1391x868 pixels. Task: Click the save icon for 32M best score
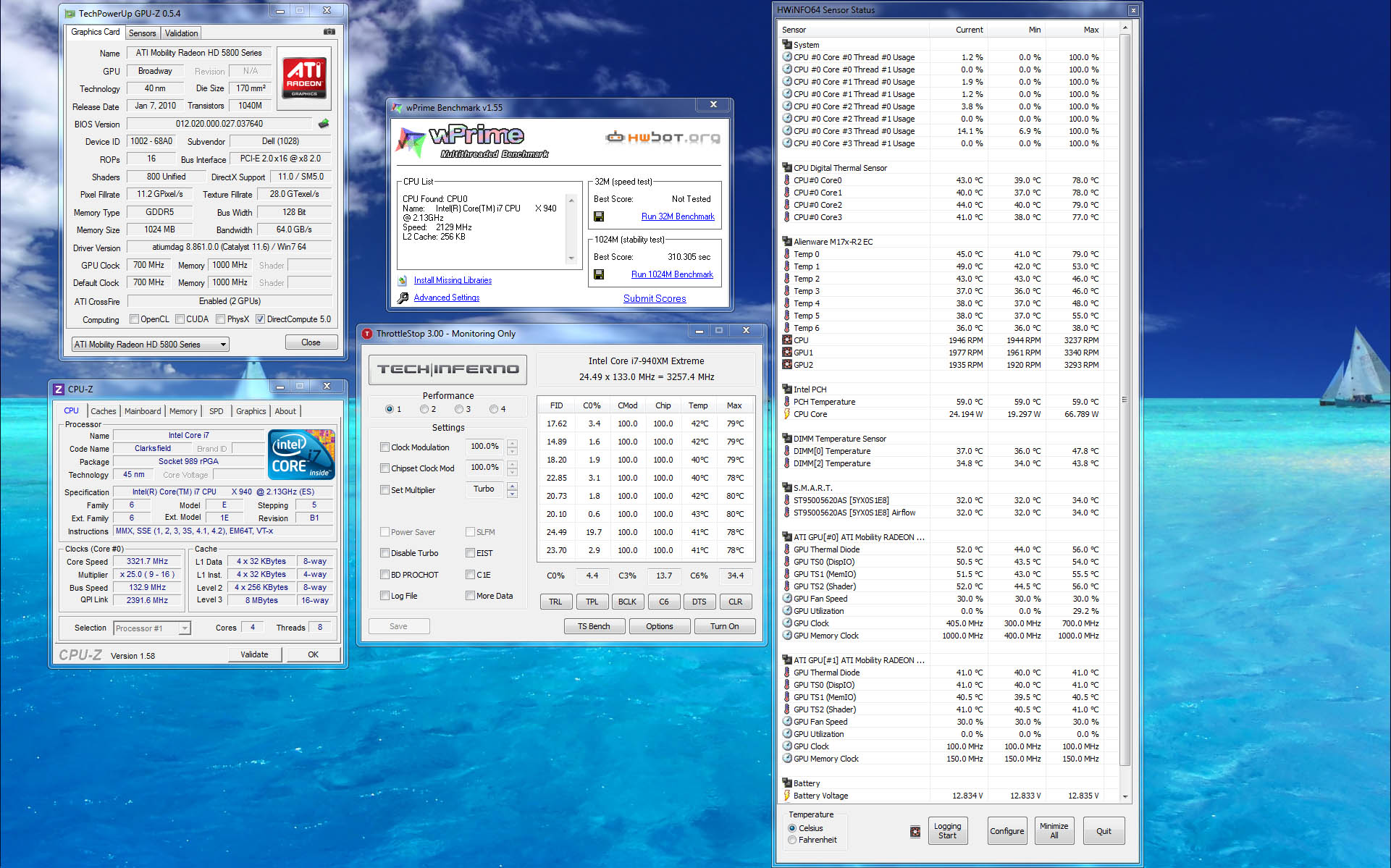(x=599, y=216)
